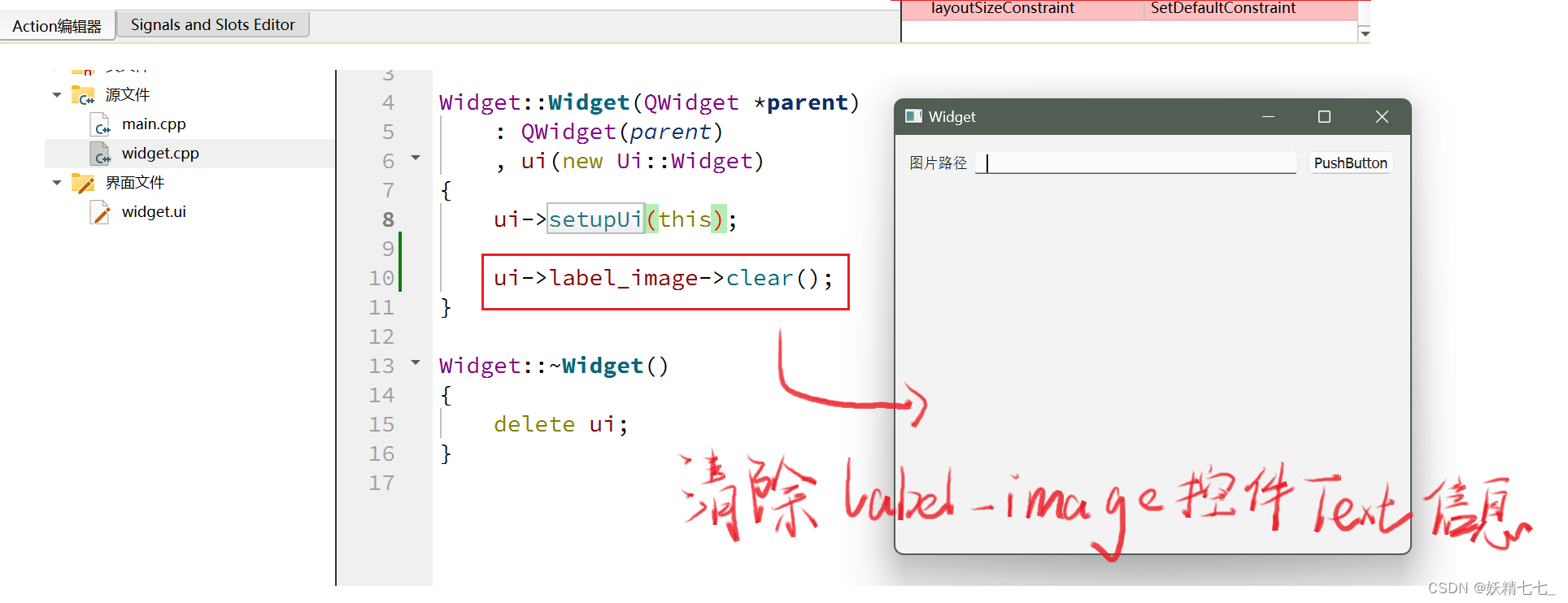Select the 源文件 folder label
Image resolution: width=1568 pixels, height=603 pixels.
click(128, 94)
